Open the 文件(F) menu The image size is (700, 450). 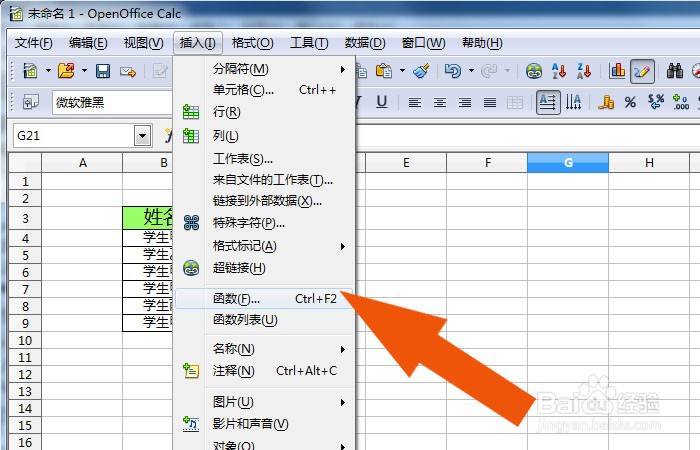[x=33, y=43]
